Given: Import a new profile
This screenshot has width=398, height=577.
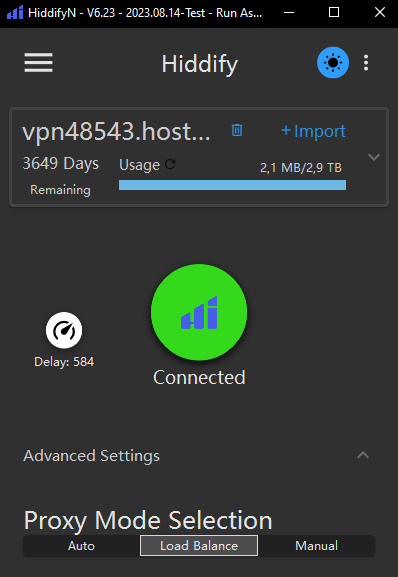Looking at the screenshot, I should (313, 131).
